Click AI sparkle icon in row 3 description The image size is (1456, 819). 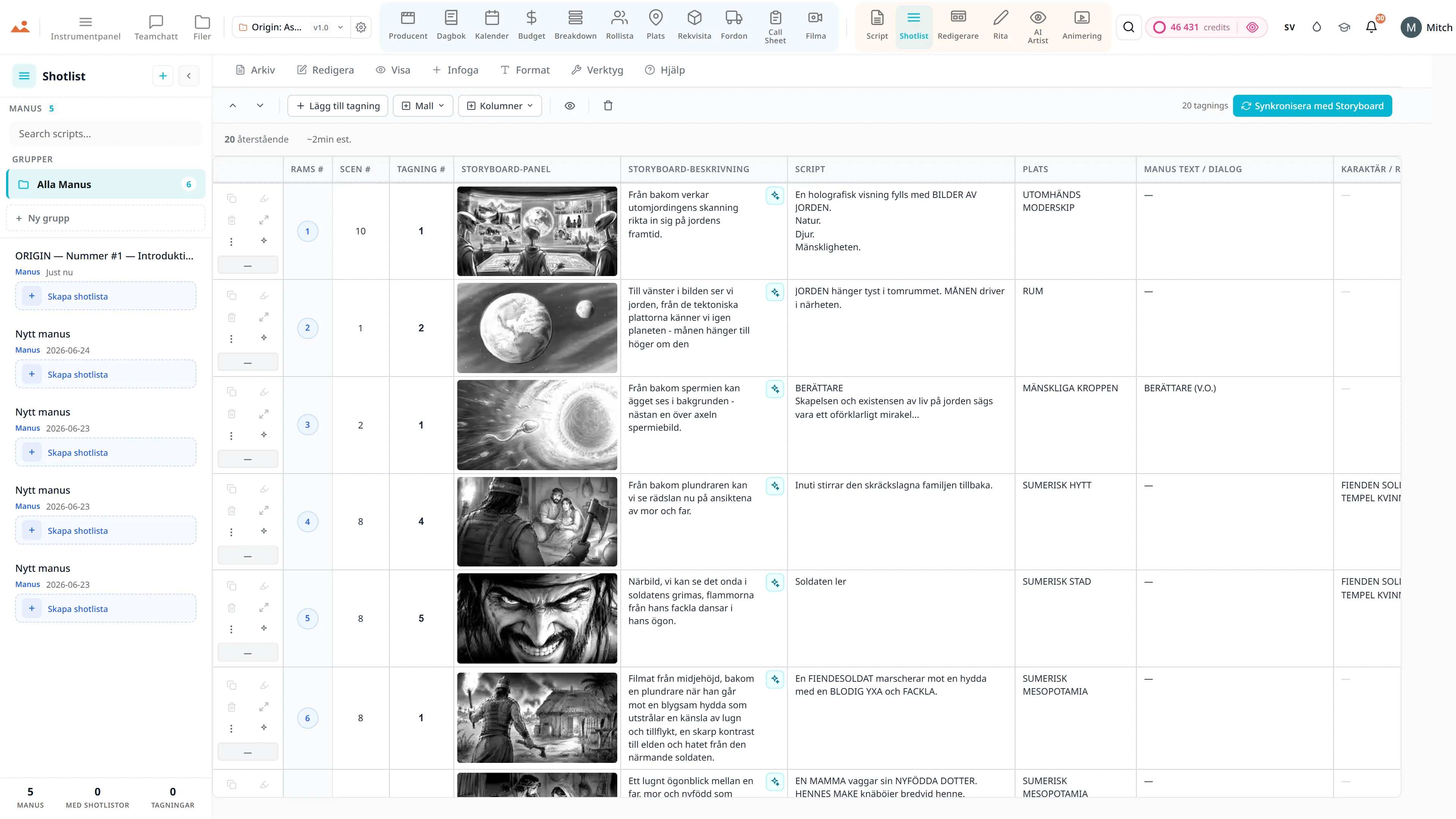(775, 389)
